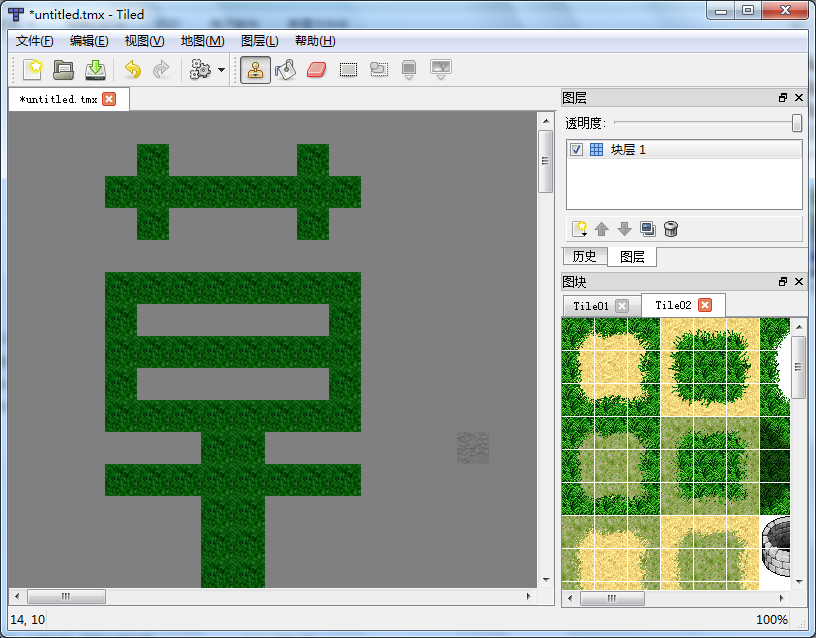Select the Rectangular Select tool

coord(348,70)
